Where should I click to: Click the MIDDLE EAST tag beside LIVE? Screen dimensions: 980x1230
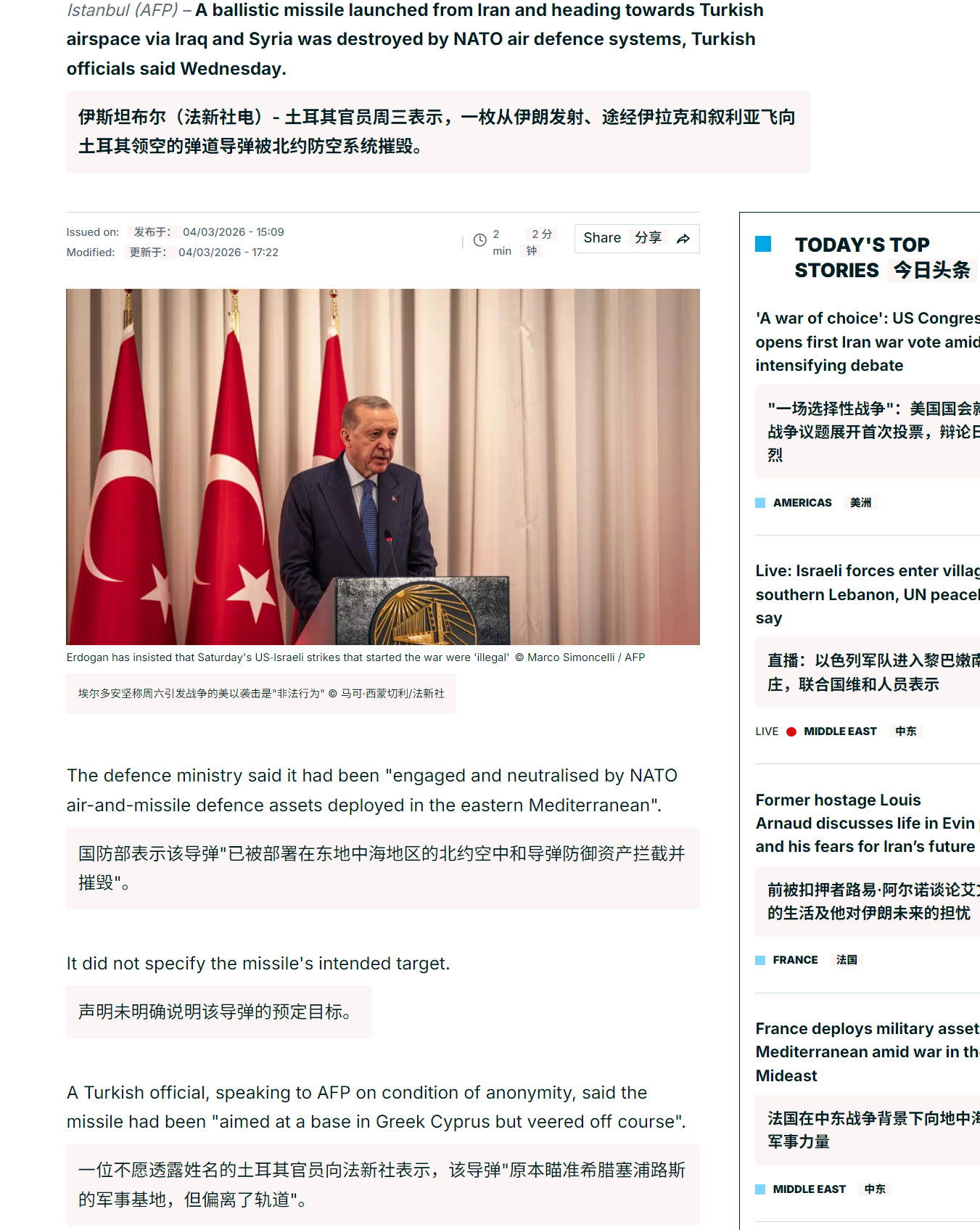[x=840, y=731]
